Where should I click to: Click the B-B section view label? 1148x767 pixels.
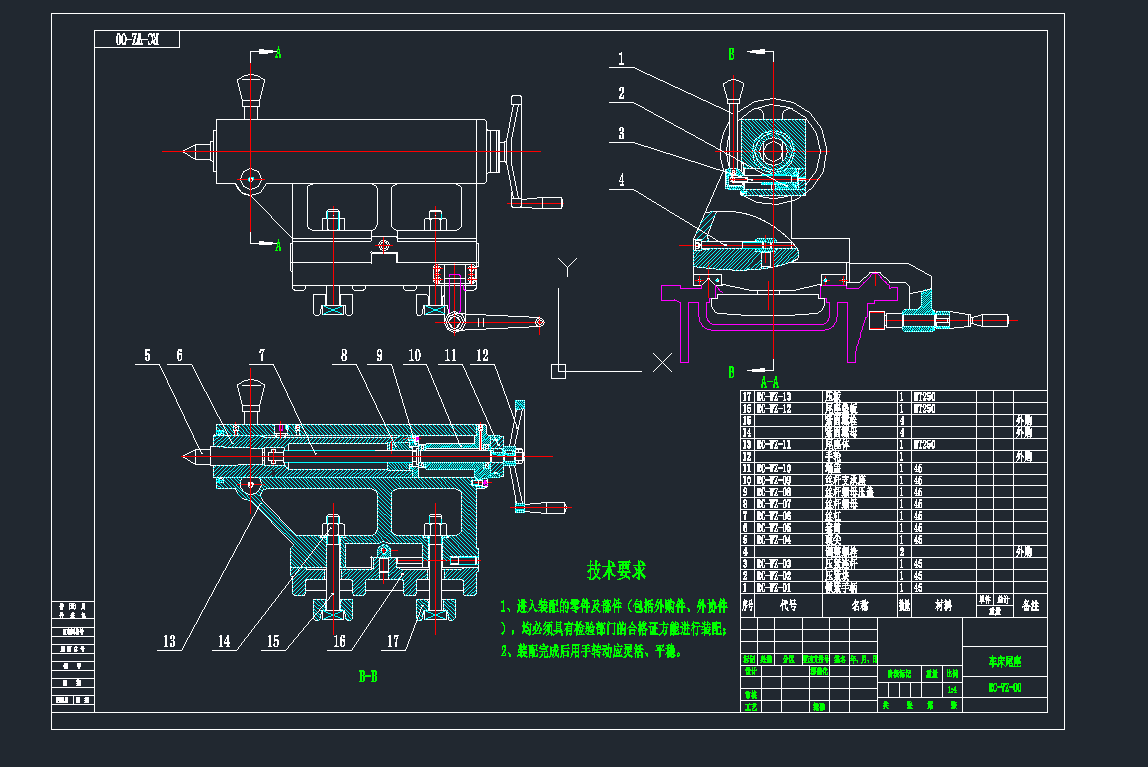(368, 677)
